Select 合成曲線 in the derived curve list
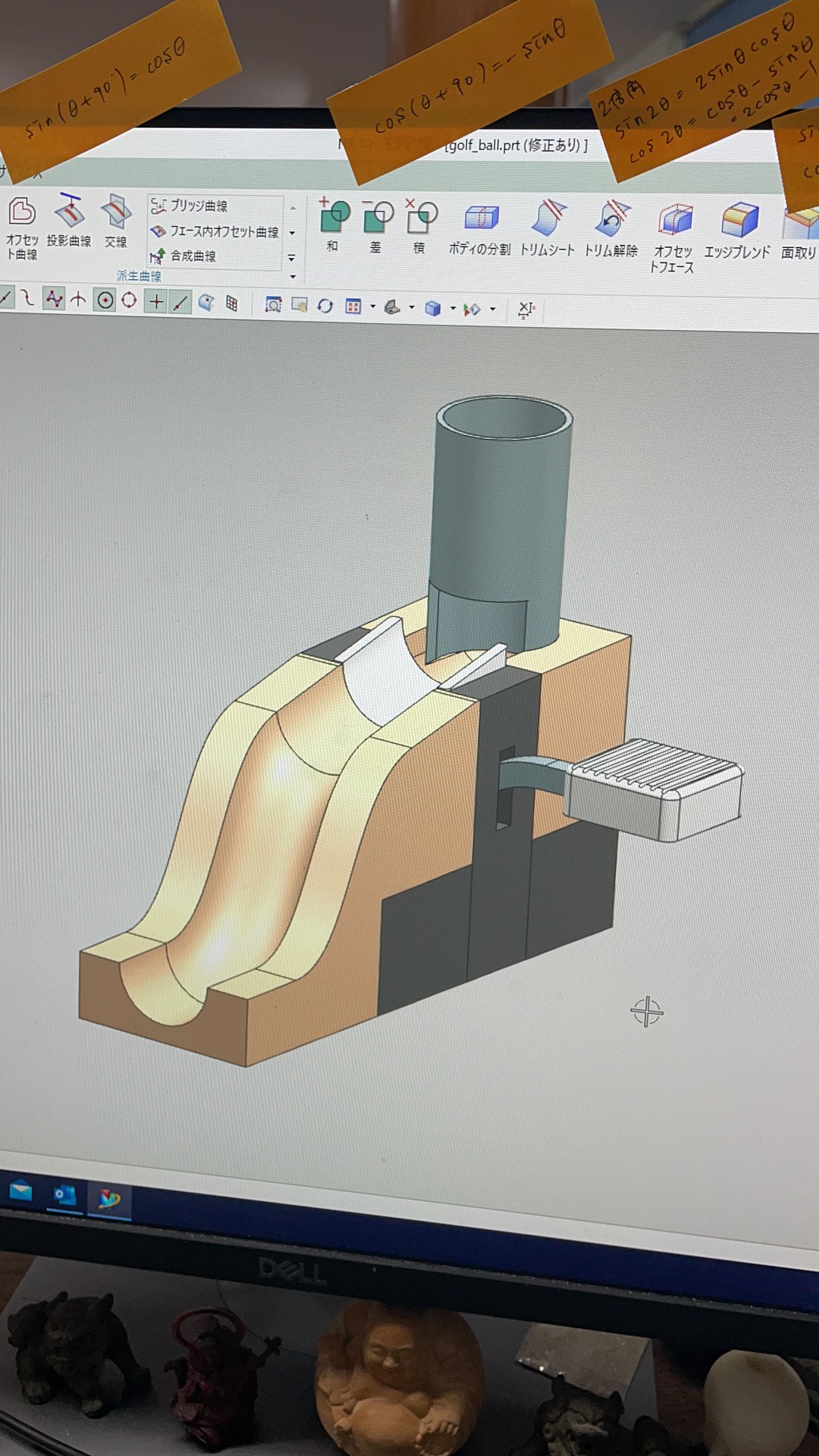Image resolution: width=819 pixels, height=1456 pixels. (193, 256)
